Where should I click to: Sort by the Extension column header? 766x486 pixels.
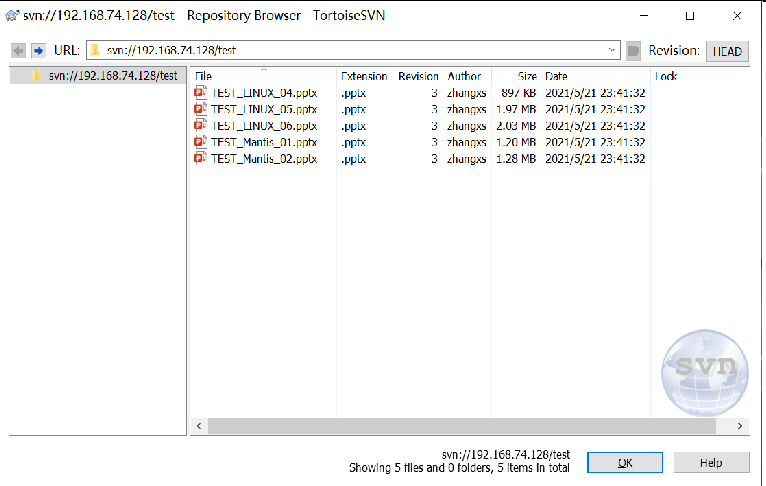[364, 76]
